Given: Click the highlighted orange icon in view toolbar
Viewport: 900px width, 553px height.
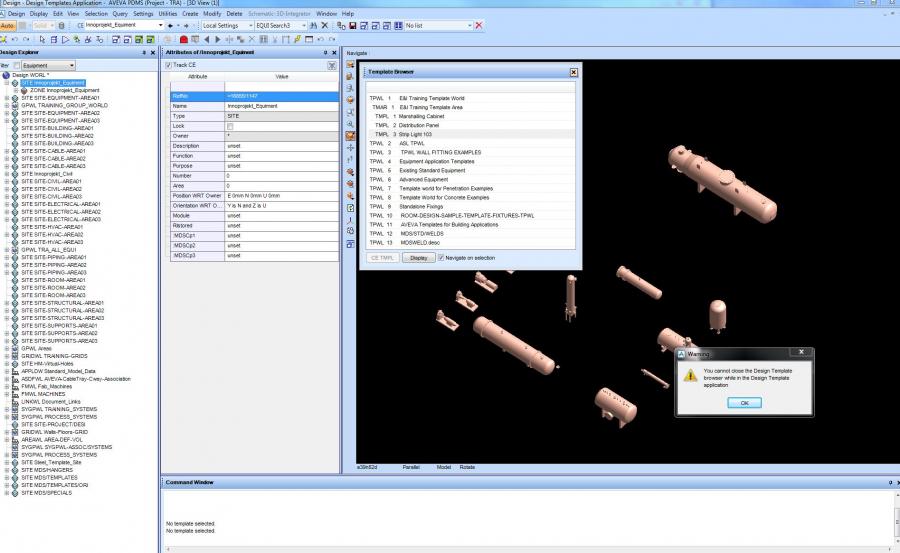Looking at the screenshot, I should (x=350, y=136).
